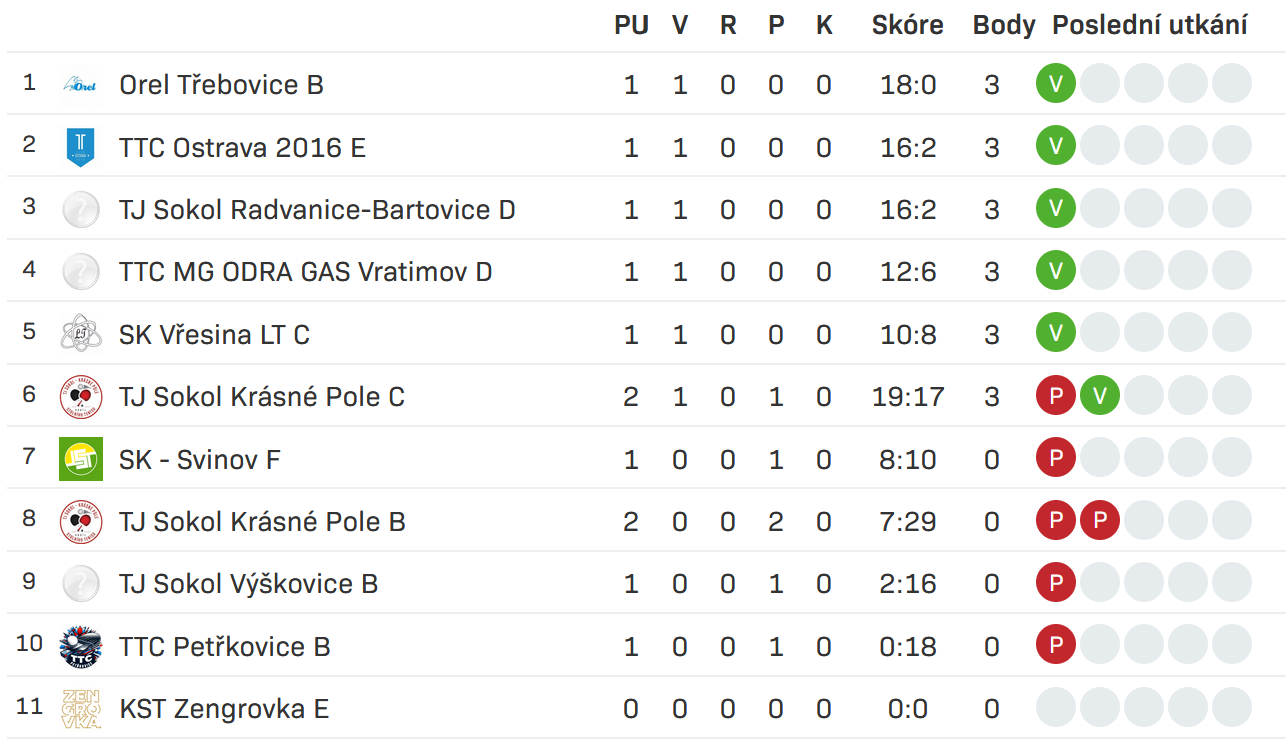This screenshot has width=1286, height=756.
Task: Click the green V badge for TJ Sokol Krásné Pole C
Action: (x=1100, y=397)
